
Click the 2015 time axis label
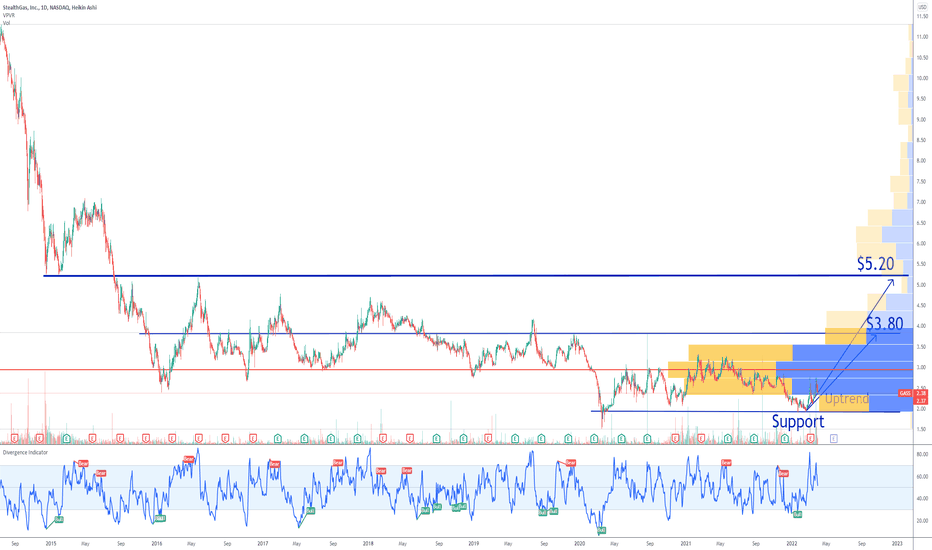click(51, 543)
